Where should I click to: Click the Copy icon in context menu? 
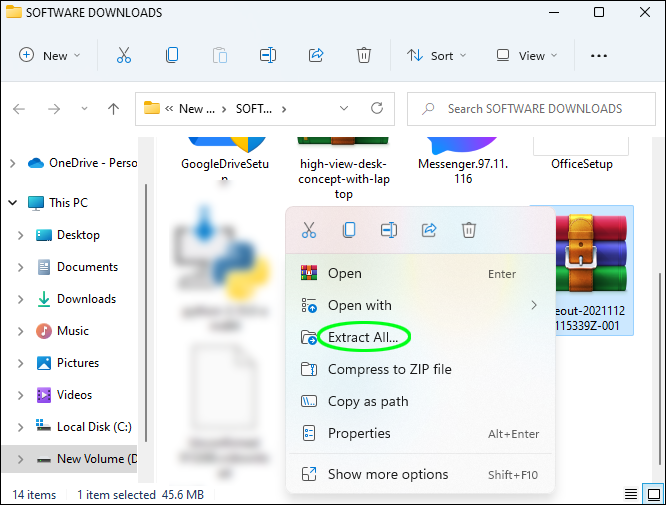pos(349,230)
